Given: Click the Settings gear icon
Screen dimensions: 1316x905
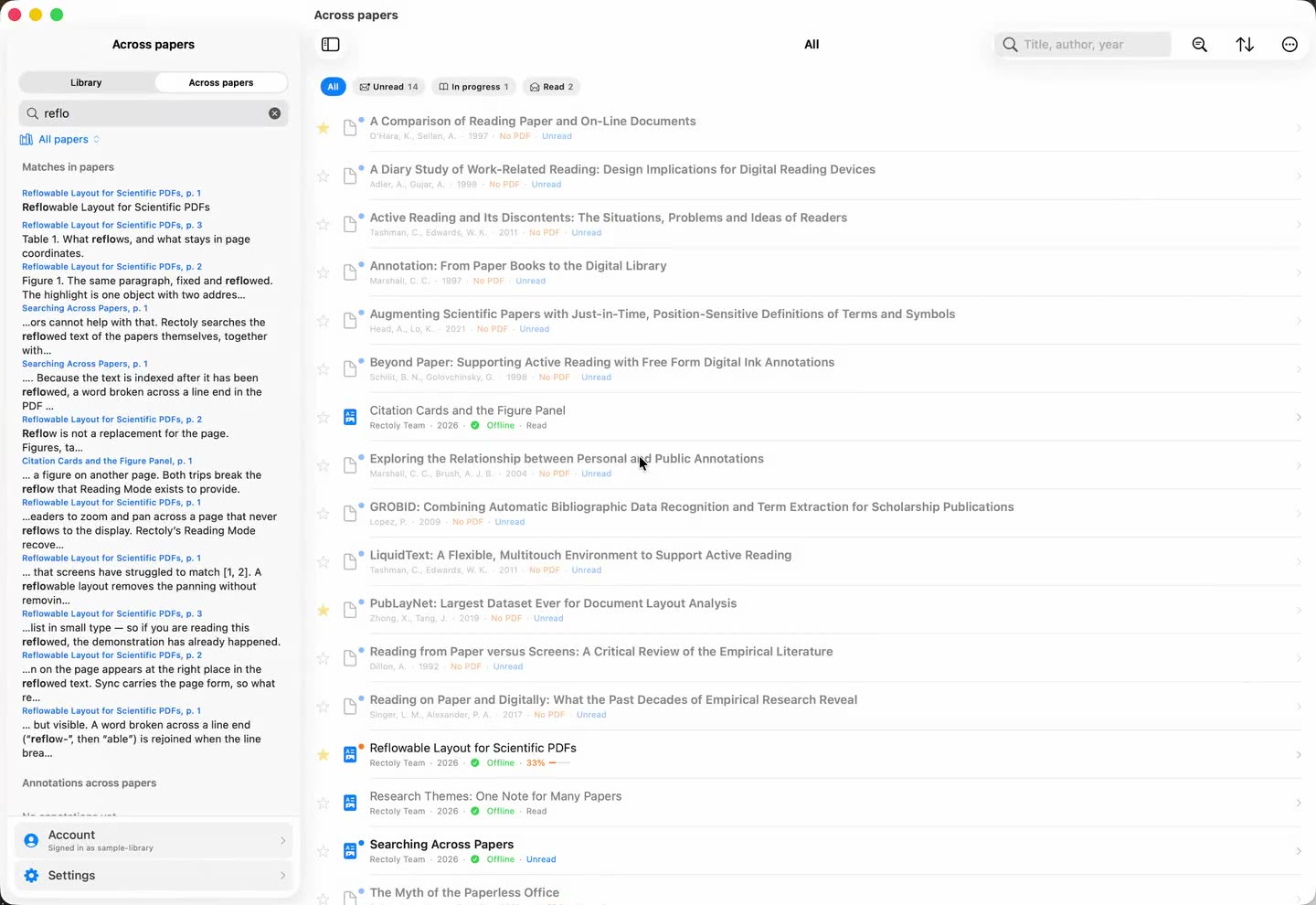Looking at the screenshot, I should click(31, 876).
